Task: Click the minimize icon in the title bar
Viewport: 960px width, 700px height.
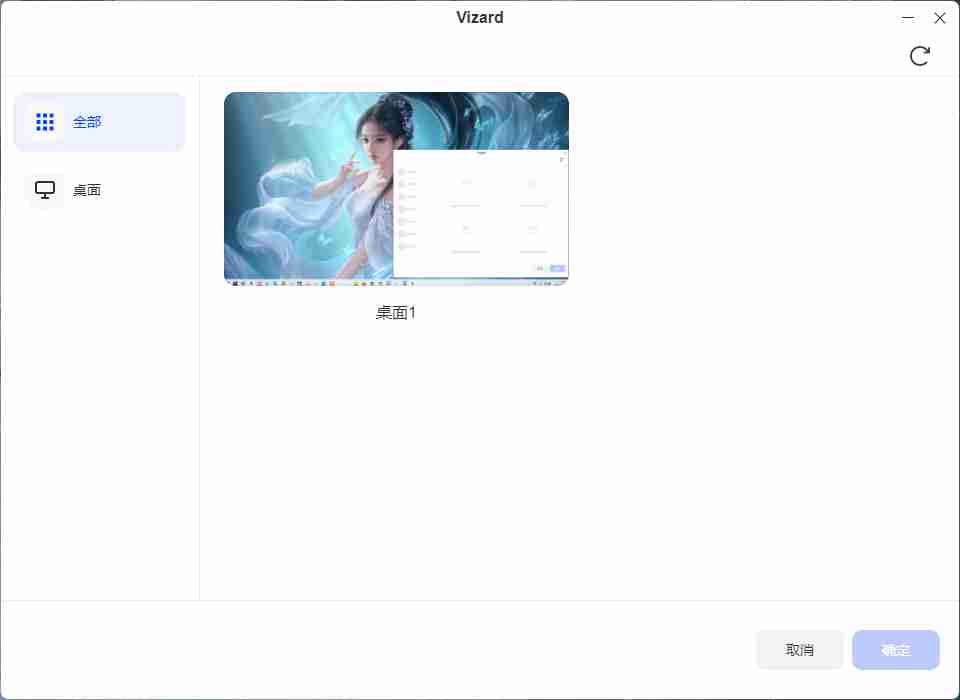Action: [907, 17]
